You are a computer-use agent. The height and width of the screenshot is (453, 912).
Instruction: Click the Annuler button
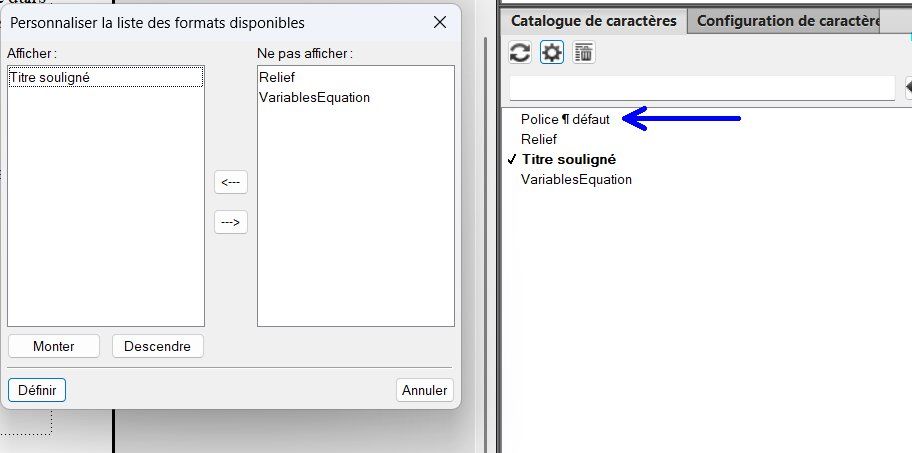point(425,390)
